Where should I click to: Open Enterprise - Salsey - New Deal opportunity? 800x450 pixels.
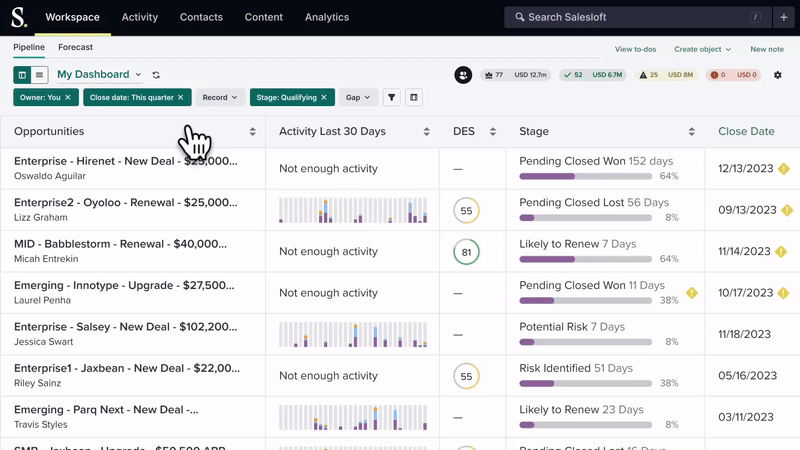(126, 327)
